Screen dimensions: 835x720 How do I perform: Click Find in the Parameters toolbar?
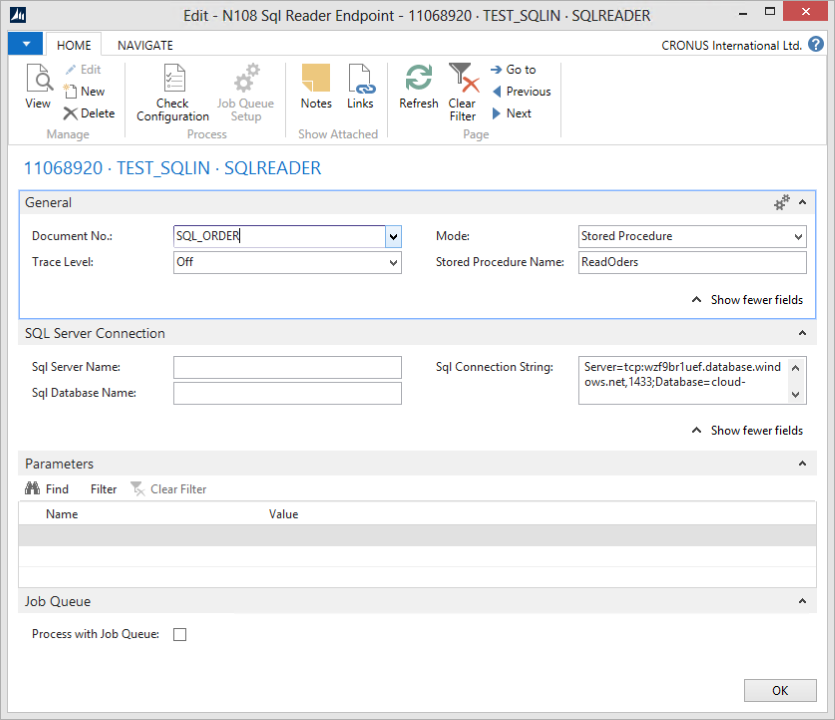[x=47, y=489]
